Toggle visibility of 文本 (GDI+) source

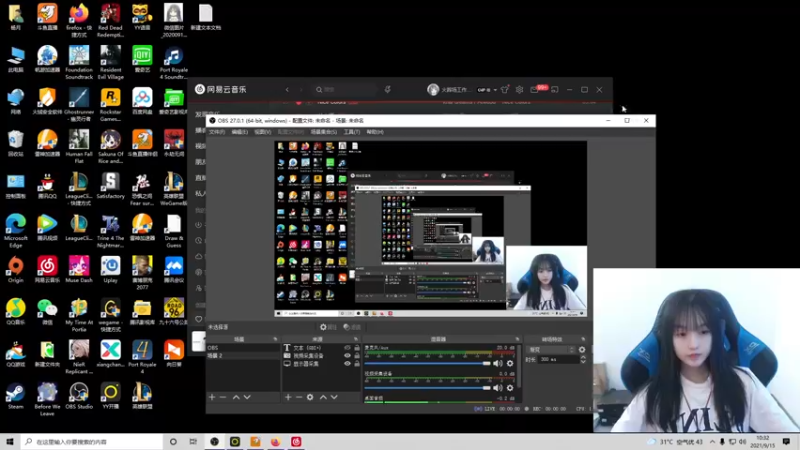click(347, 347)
